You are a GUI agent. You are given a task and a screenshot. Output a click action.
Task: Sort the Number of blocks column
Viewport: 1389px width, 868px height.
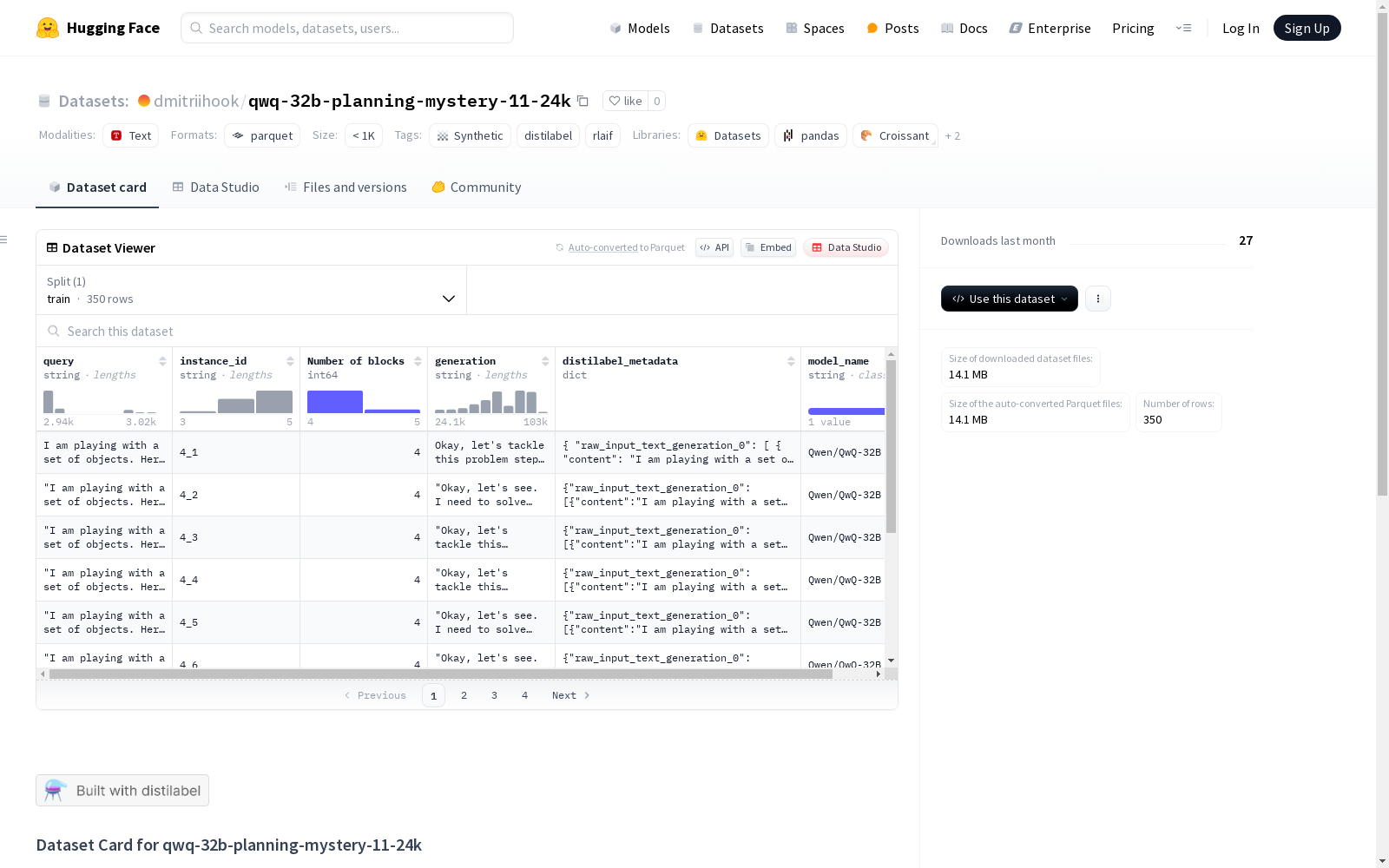click(x=418, y=361)
